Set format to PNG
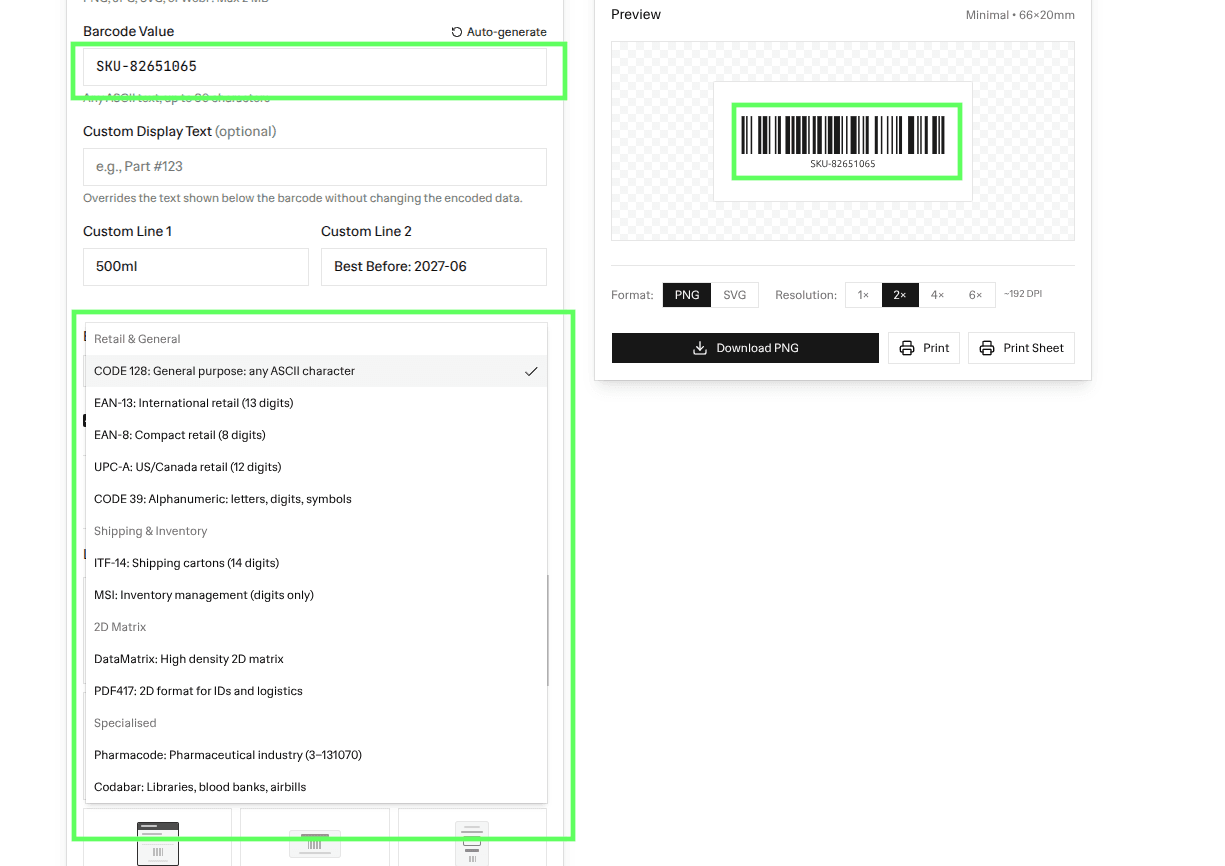The width and height of the screenshot is (1225, 866). click(687, 295)
